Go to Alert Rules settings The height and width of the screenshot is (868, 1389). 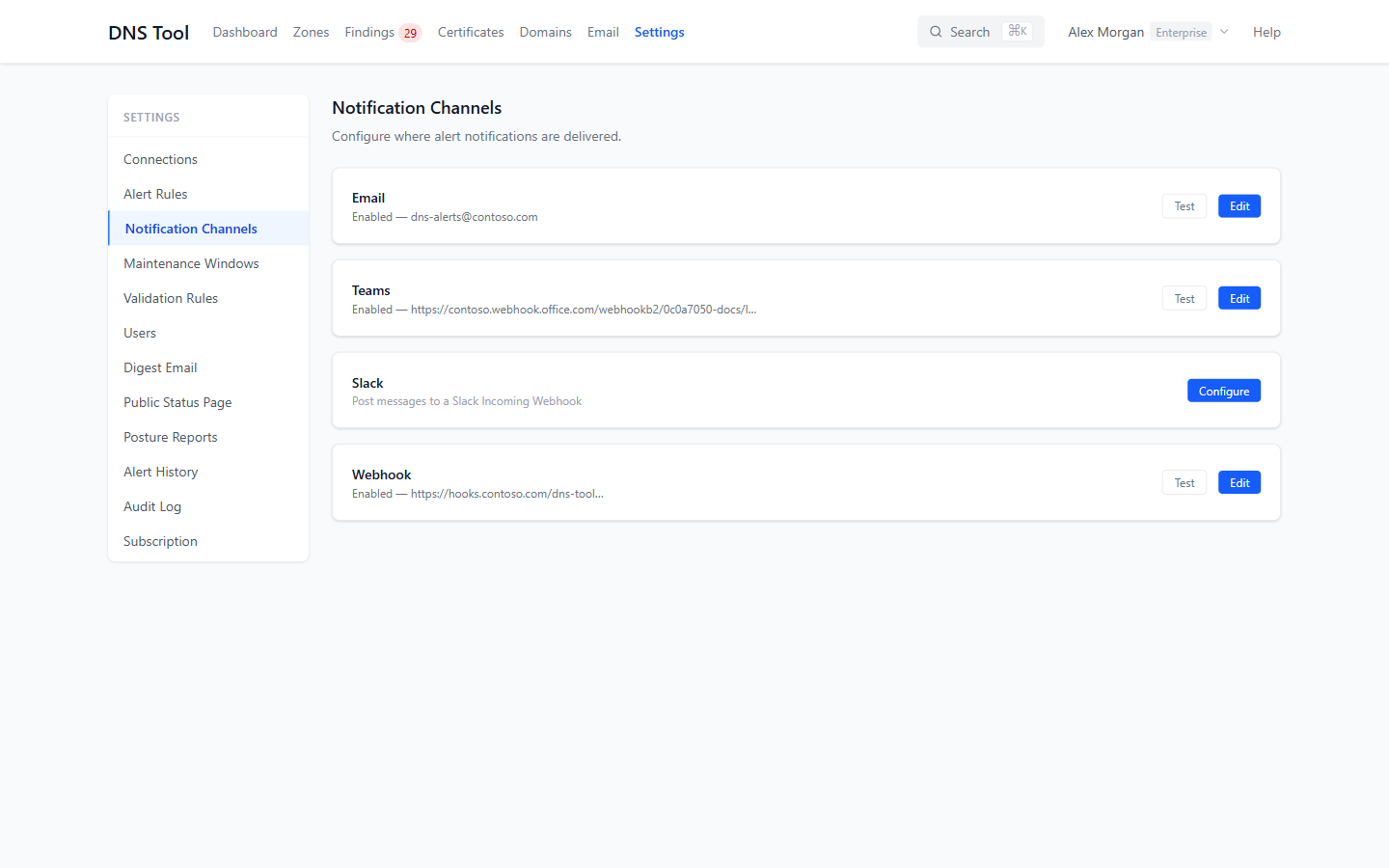pos(208,194)
